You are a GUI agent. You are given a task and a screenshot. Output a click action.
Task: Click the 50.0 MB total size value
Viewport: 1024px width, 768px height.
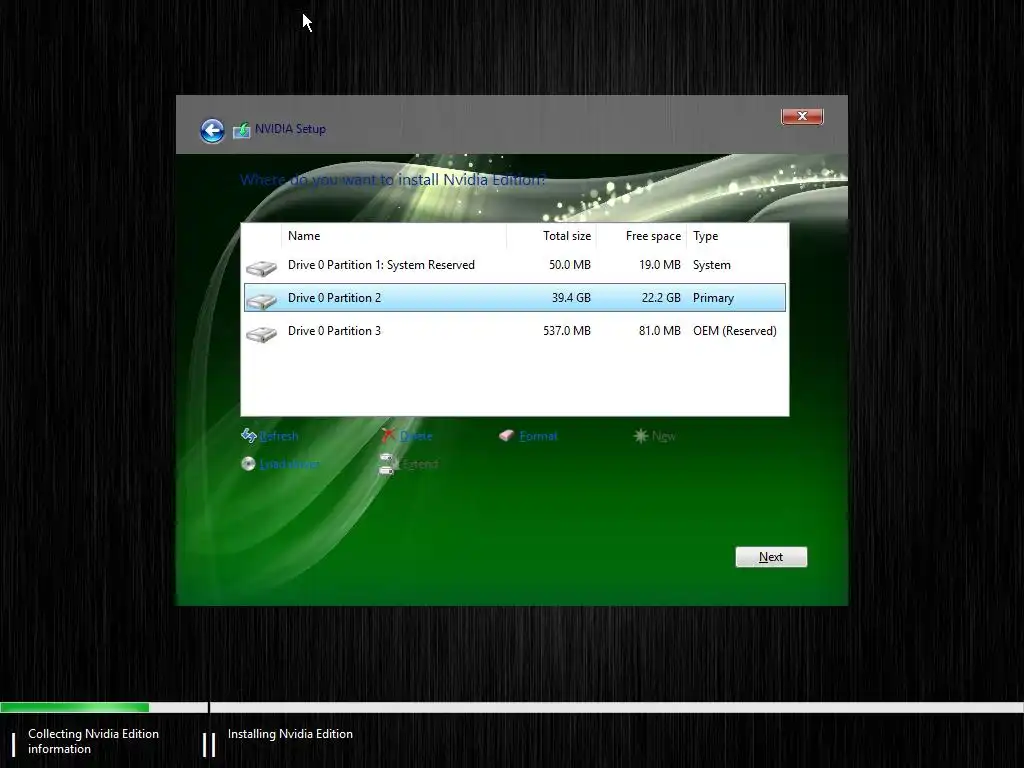(569, 265)
